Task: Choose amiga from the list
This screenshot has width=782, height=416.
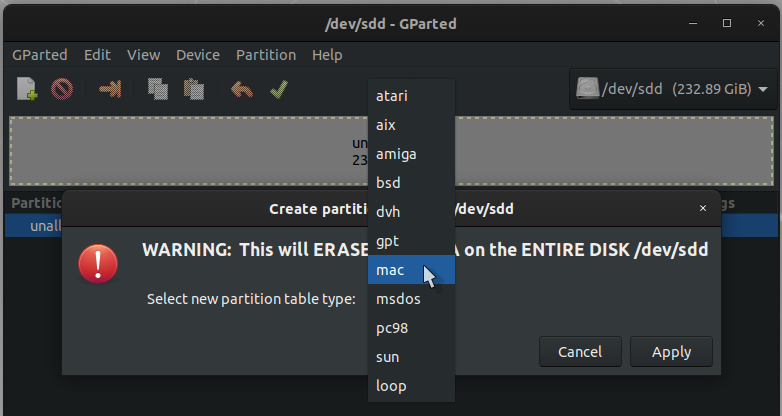Action: 411,154
